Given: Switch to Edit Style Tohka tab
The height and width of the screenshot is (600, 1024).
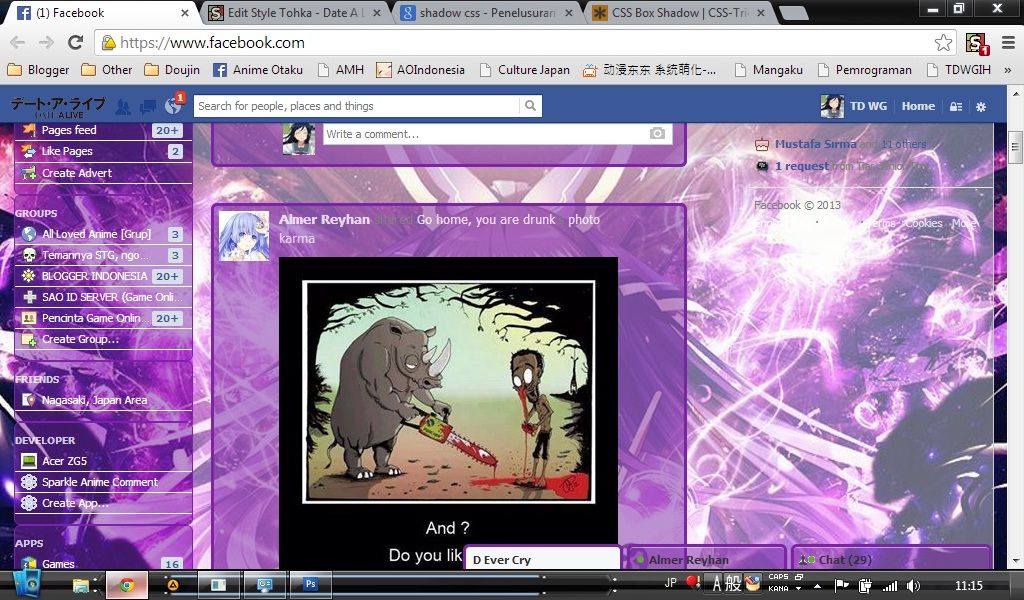Looking at the screenshot, I should (x=295, y=13).
